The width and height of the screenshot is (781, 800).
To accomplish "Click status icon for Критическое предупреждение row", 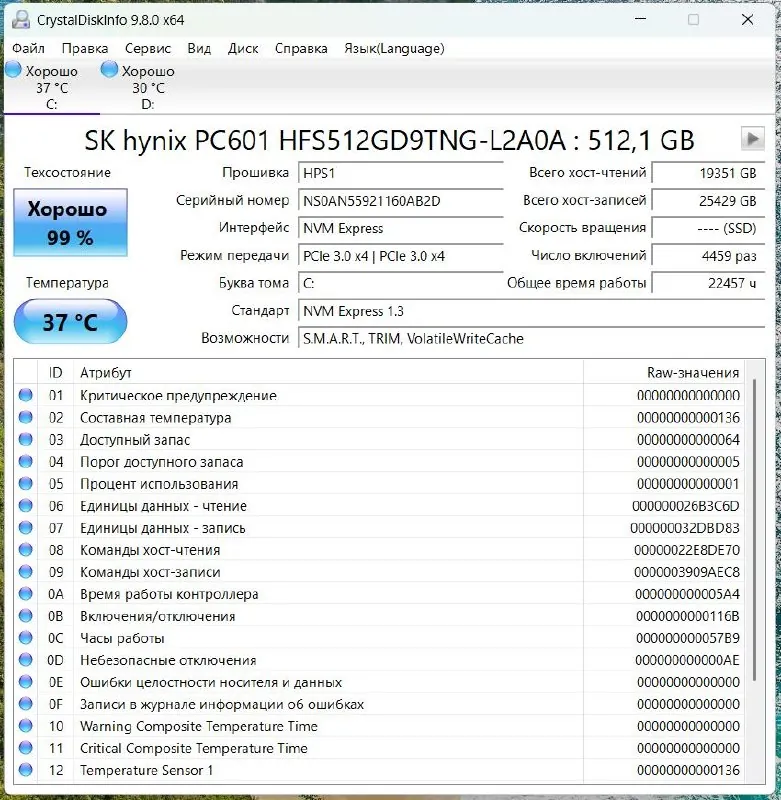I will (x=26, y=395).
